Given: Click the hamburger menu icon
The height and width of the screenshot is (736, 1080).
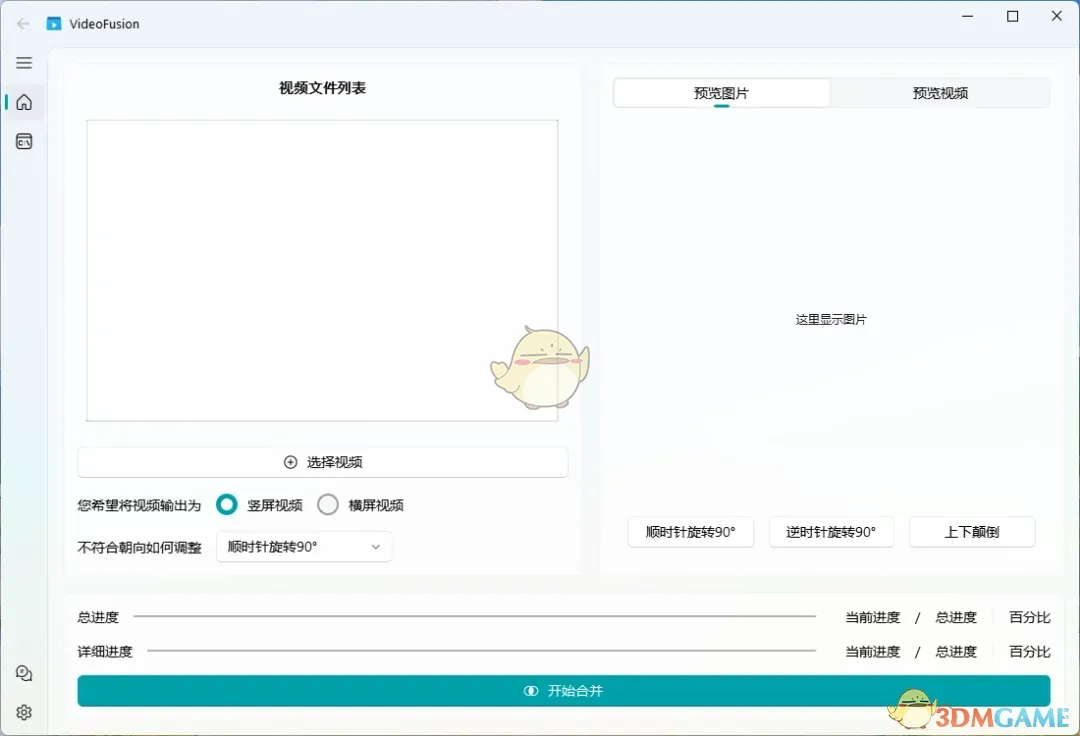Looking at the screenshot, I should tap(23, 62).
